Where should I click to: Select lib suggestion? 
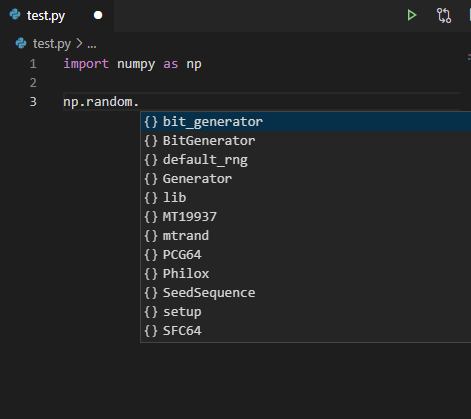click(306, 198)
